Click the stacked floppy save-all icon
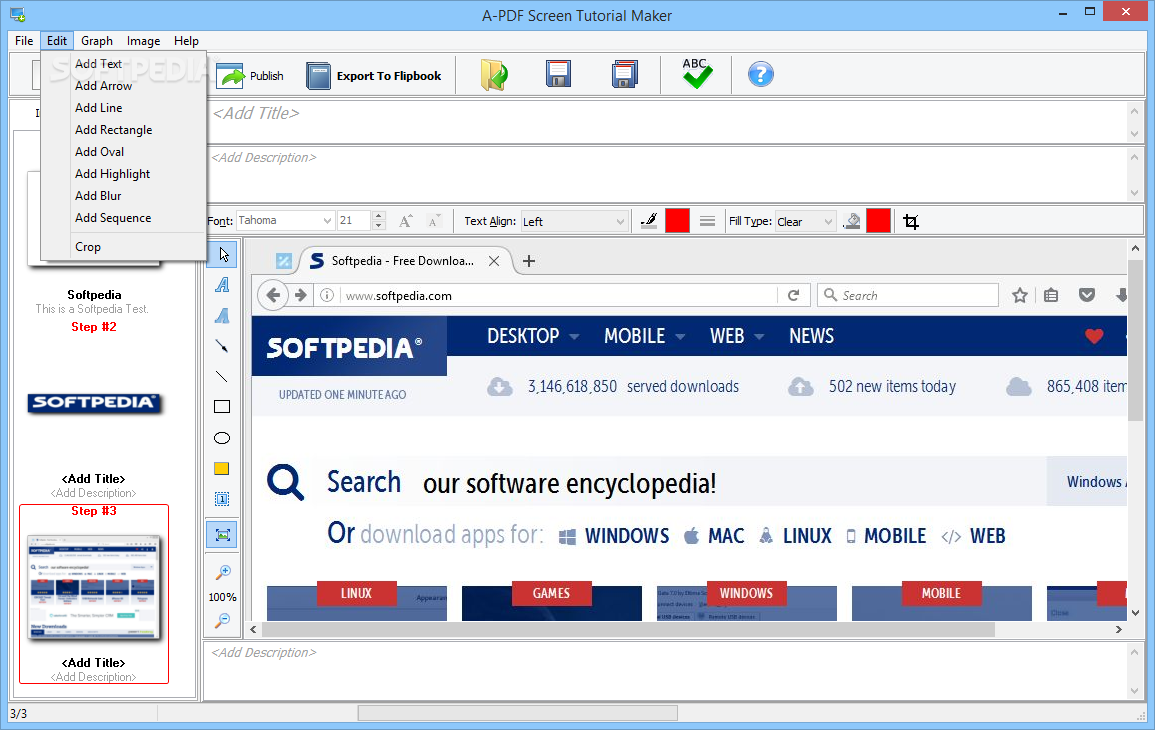 [x=624, y=74]
